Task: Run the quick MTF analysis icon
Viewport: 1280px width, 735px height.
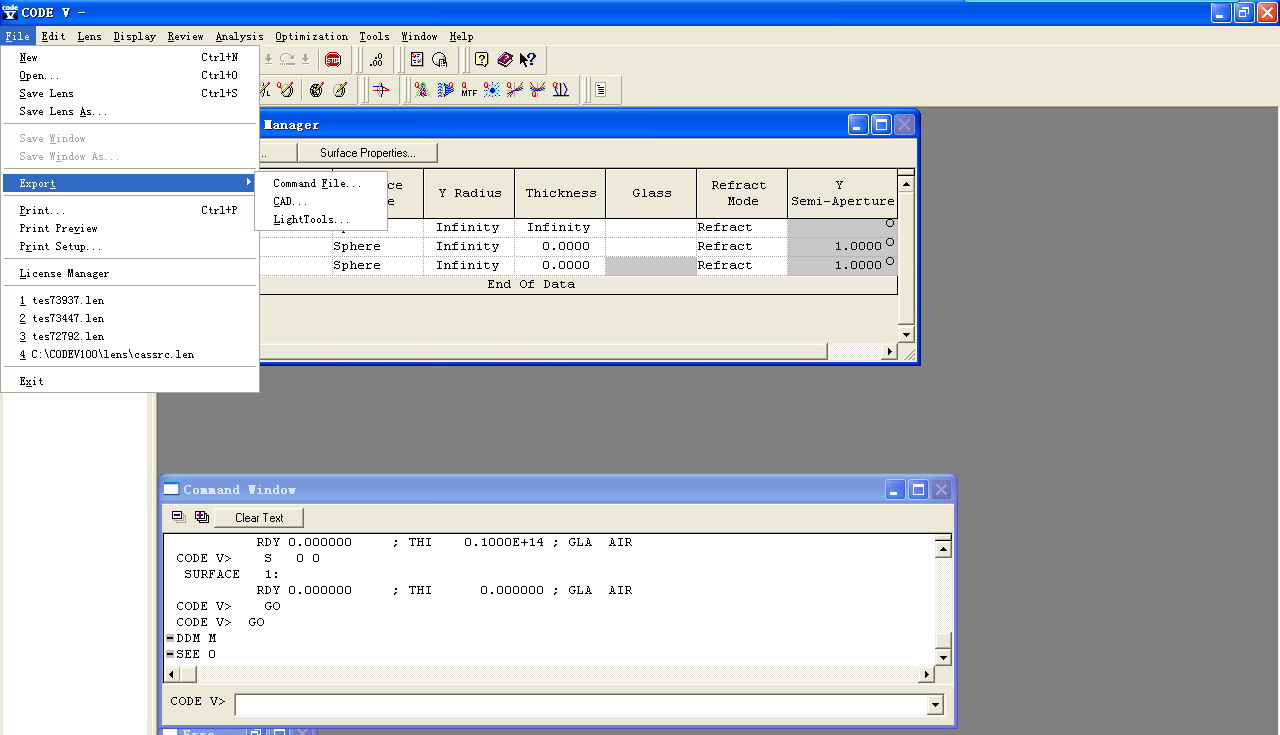Action: (469, 90)
